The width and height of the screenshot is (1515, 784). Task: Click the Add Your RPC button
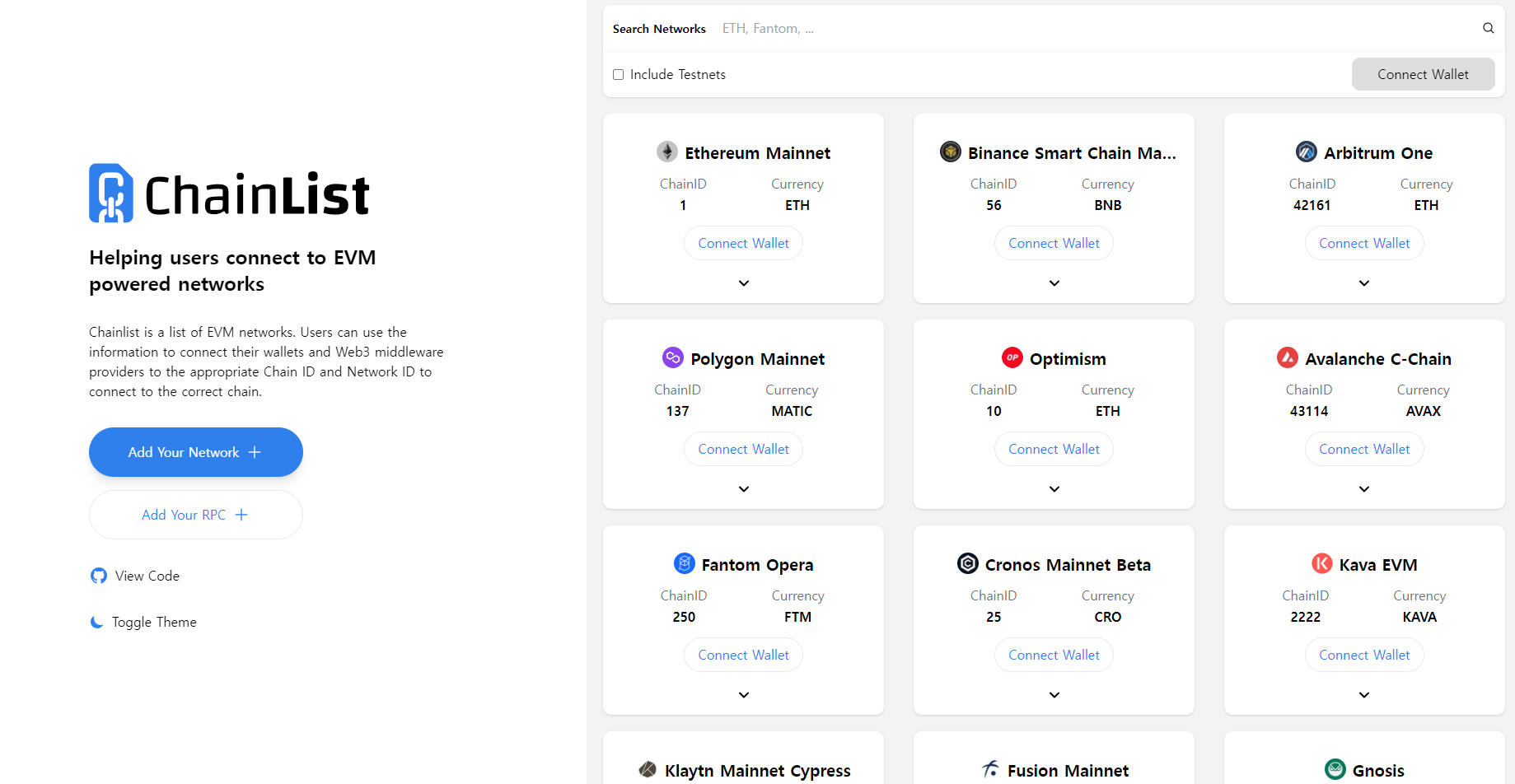196,515
